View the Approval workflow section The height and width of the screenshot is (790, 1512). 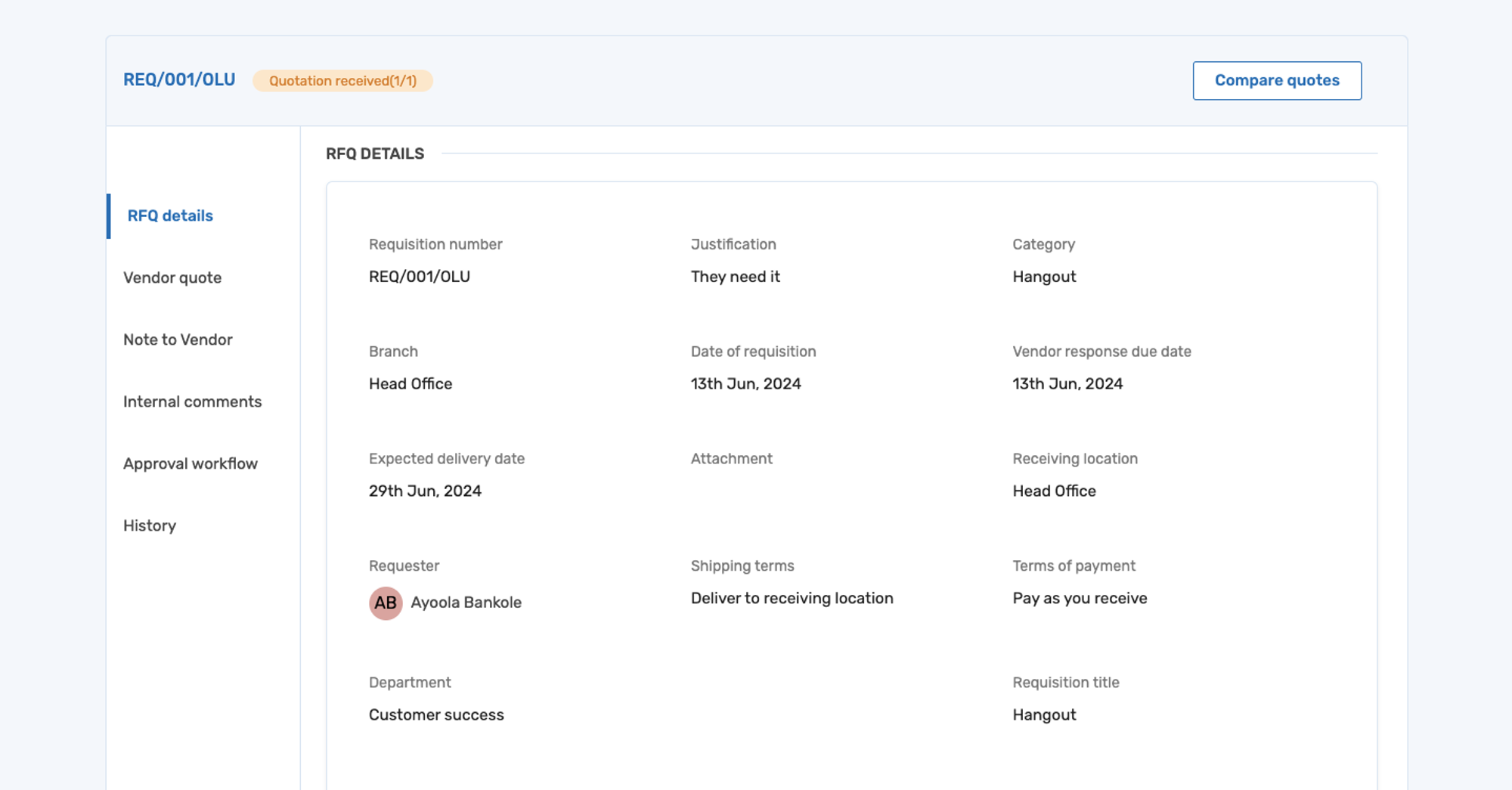(190, 463)
